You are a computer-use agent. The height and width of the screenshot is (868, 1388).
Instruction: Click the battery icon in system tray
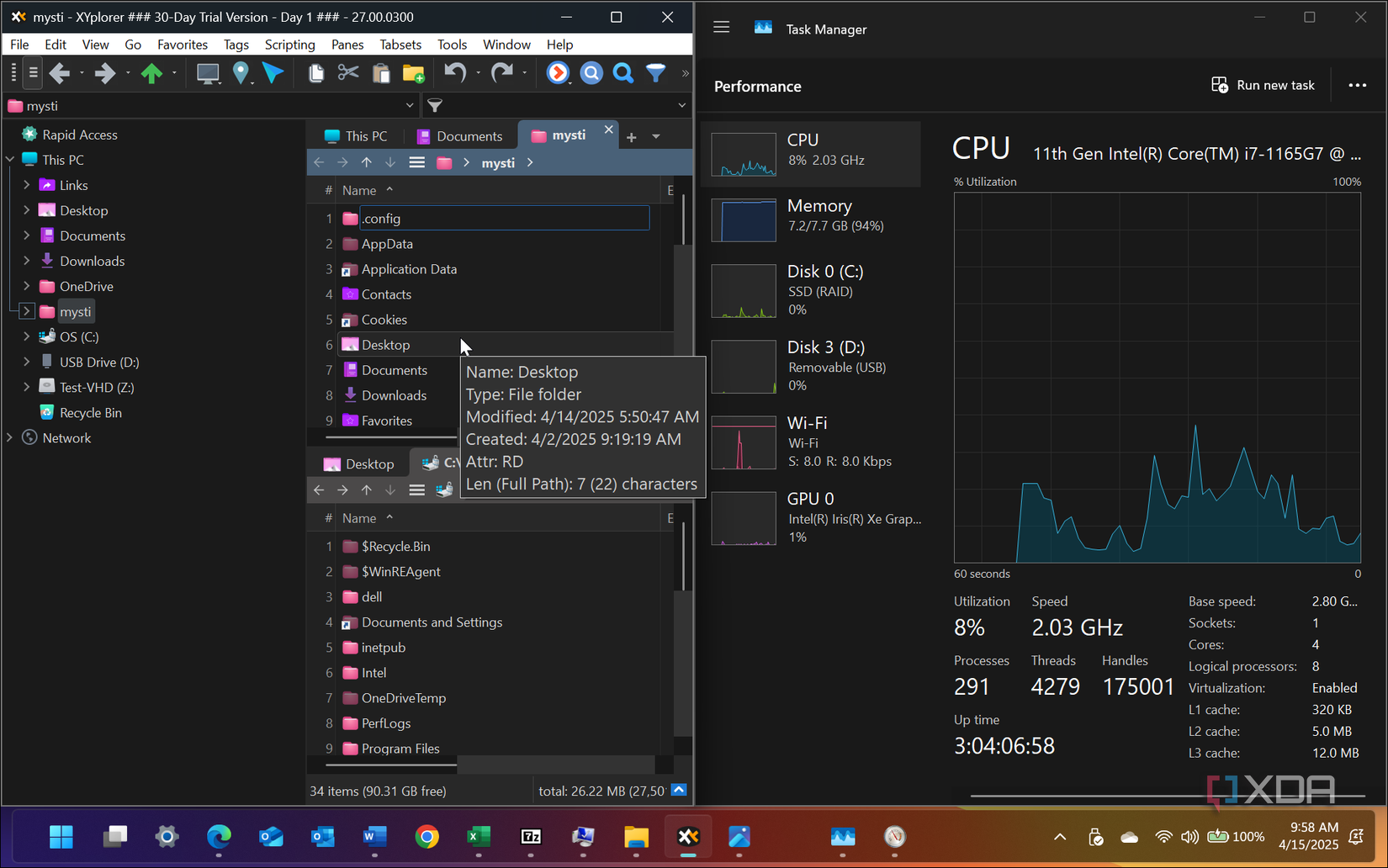[1217, 836]
